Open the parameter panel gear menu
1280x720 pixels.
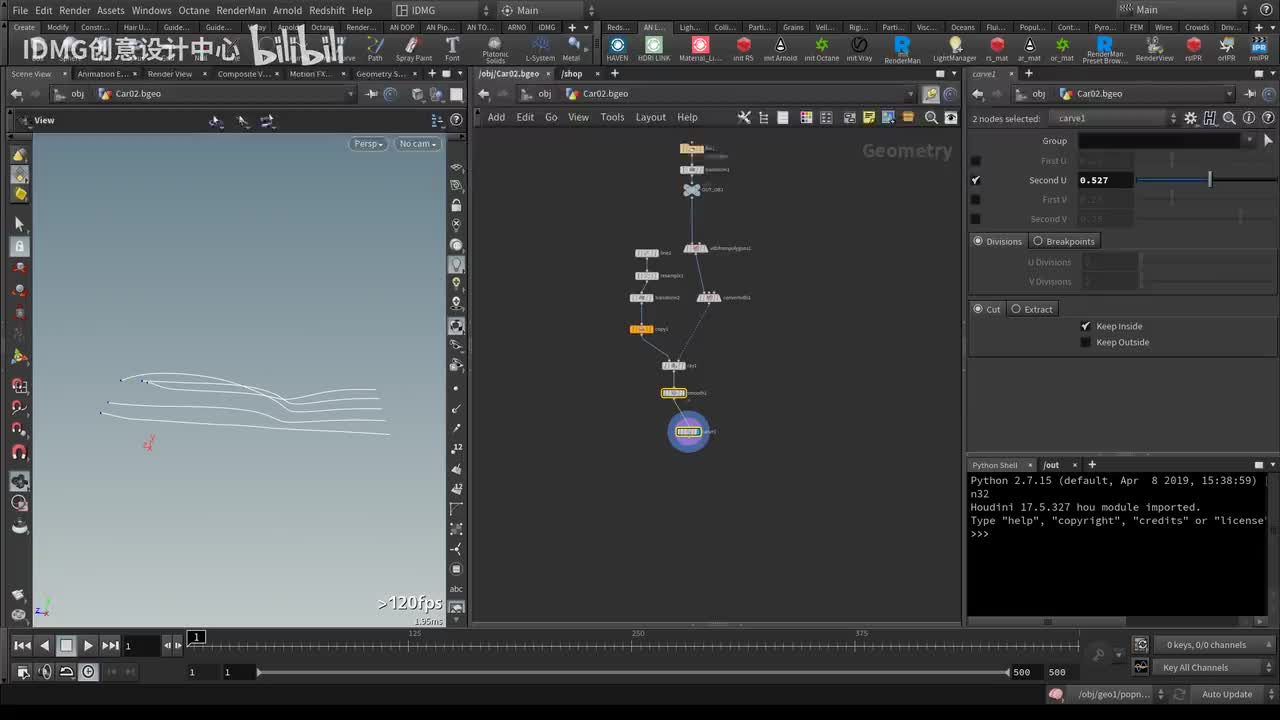pyautogui.click(x=1190, y=118)
